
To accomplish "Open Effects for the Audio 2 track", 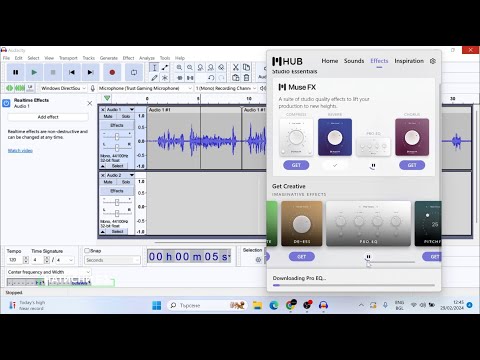I will click(117, 191).
